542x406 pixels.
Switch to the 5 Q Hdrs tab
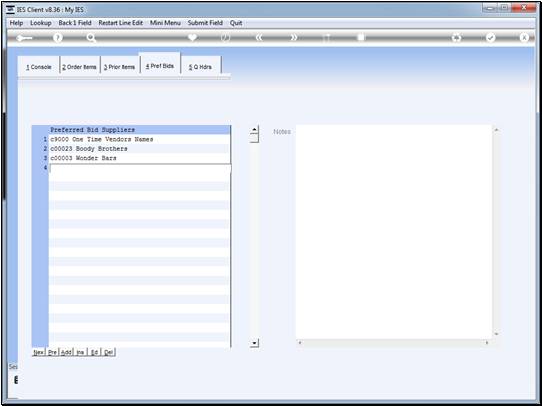pos(200,67)
